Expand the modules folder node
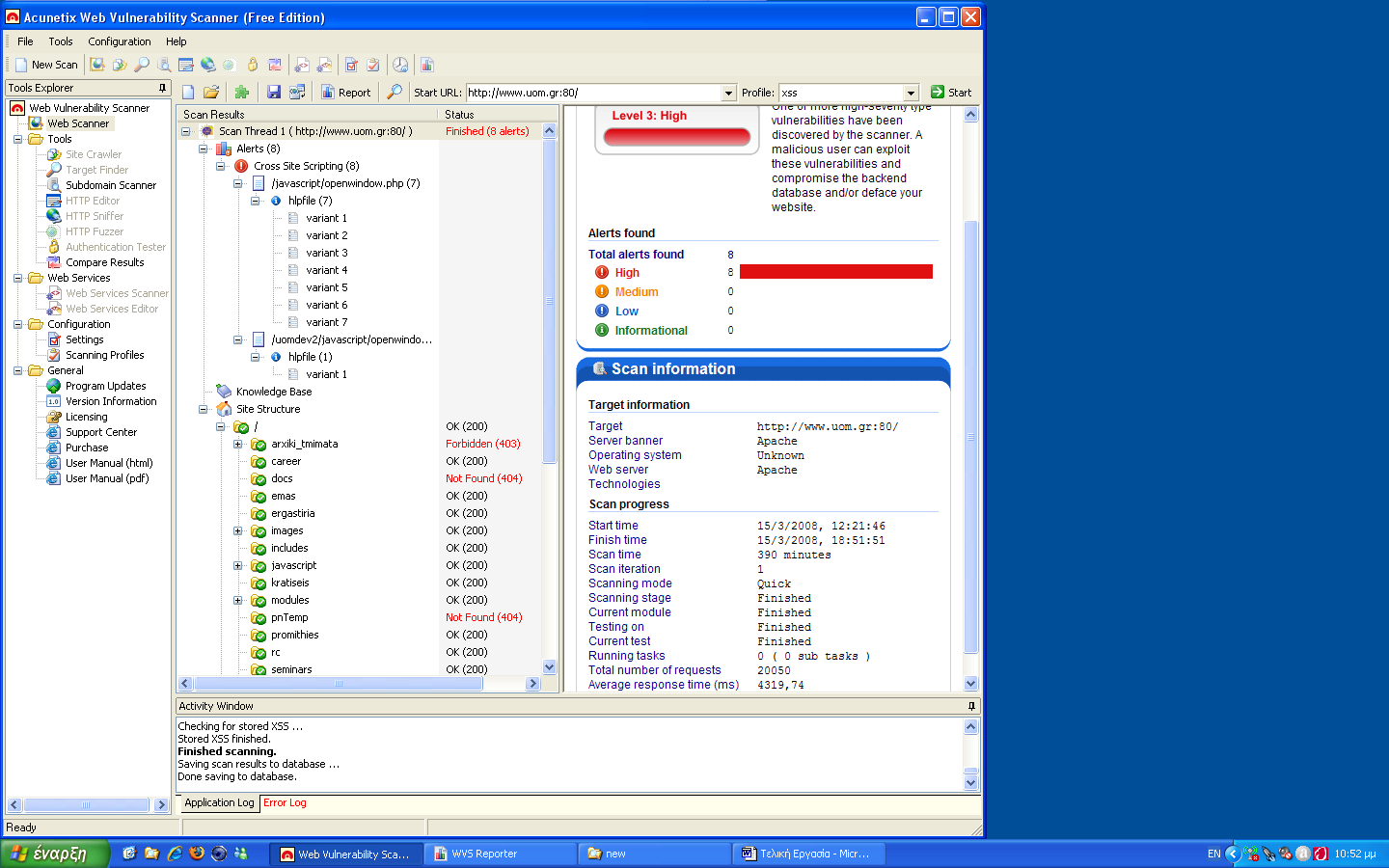The height and width of the screenshot is (868, 1389). pyautogui.click(x=237, y=600)
